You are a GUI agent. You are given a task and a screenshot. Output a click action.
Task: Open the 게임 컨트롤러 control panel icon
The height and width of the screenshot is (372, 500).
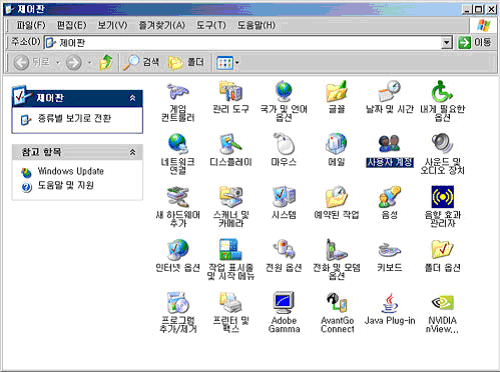pos(178,92)
